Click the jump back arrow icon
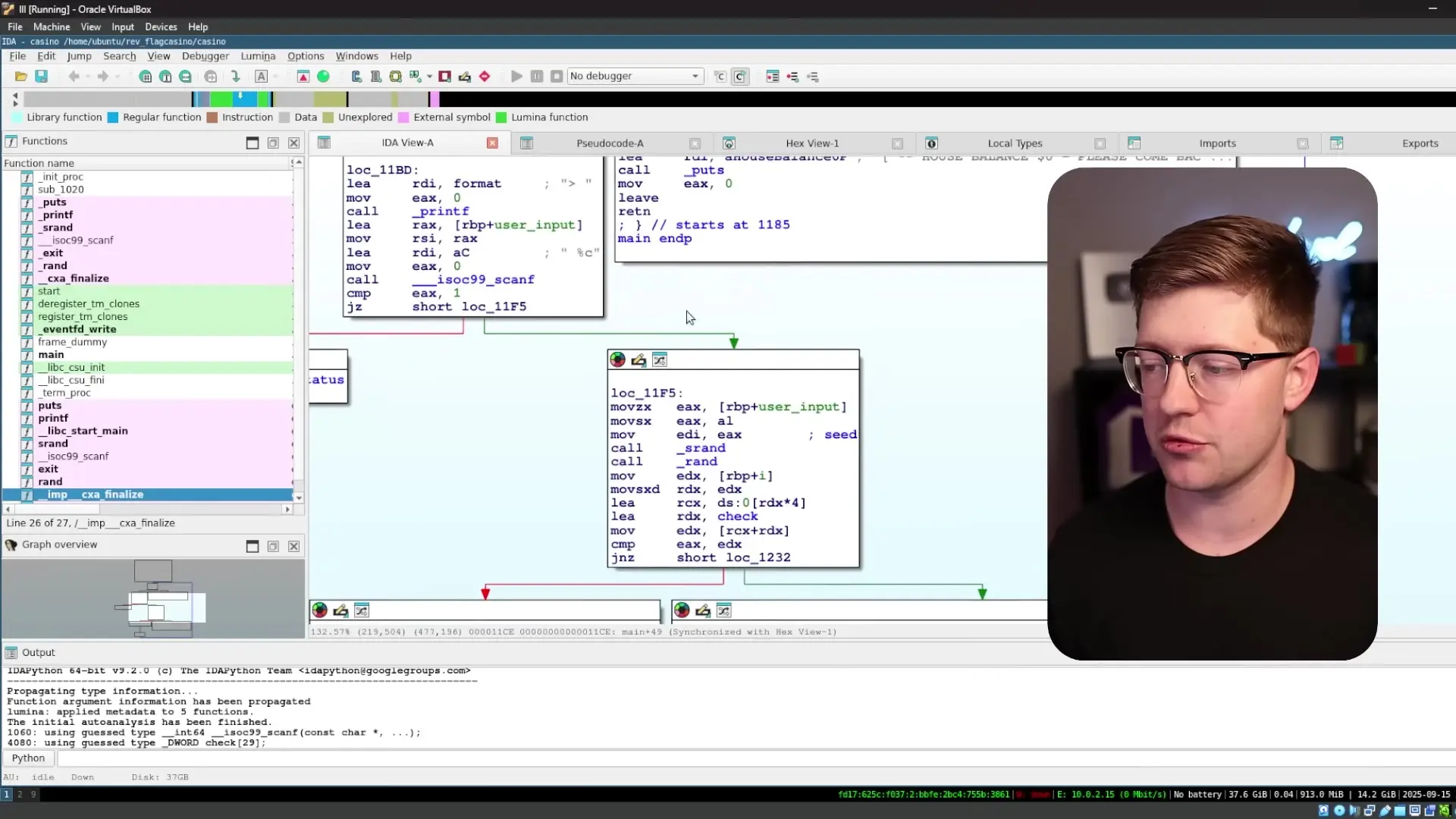 [74, 77]
